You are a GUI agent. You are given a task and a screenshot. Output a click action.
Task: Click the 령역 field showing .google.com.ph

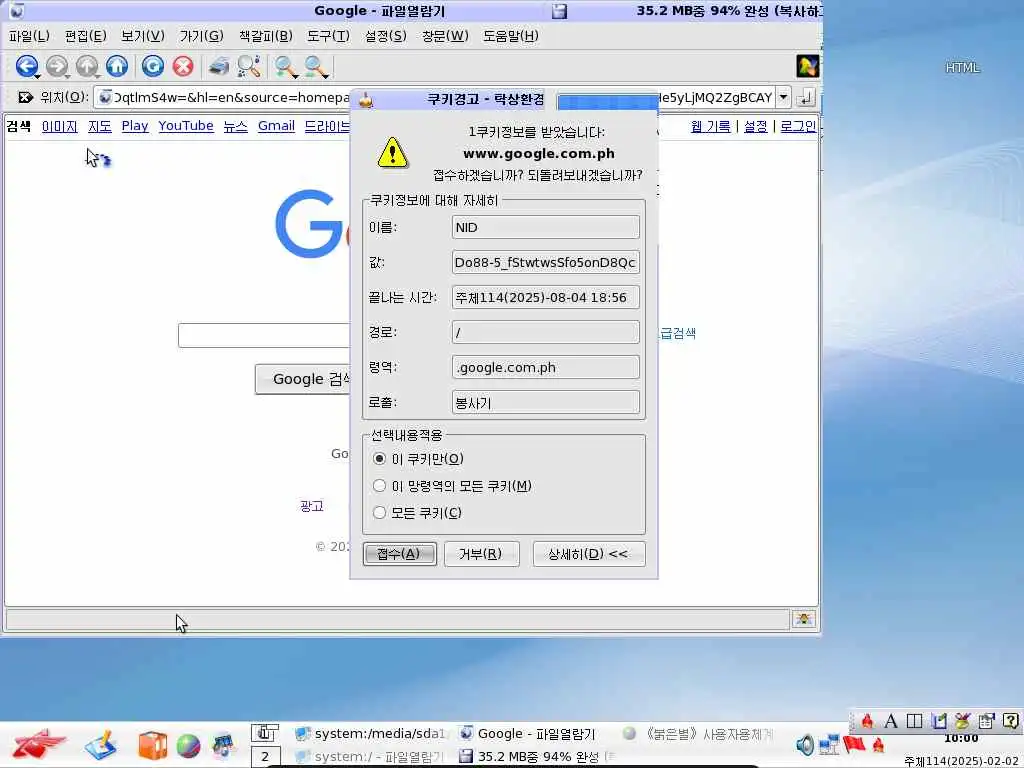[545, 367]
